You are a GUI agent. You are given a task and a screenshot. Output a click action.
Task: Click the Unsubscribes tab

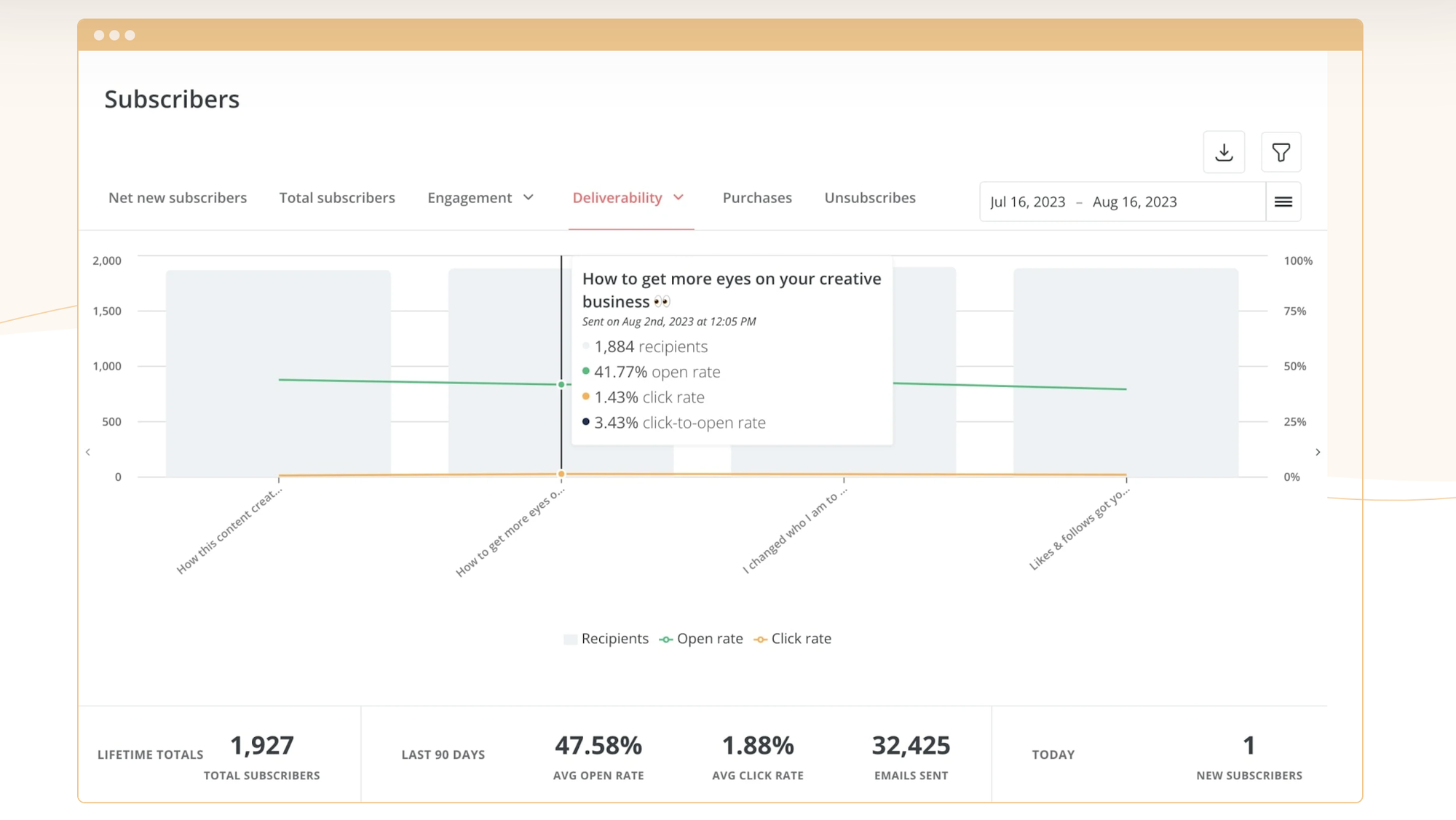(x=870, y=197)
